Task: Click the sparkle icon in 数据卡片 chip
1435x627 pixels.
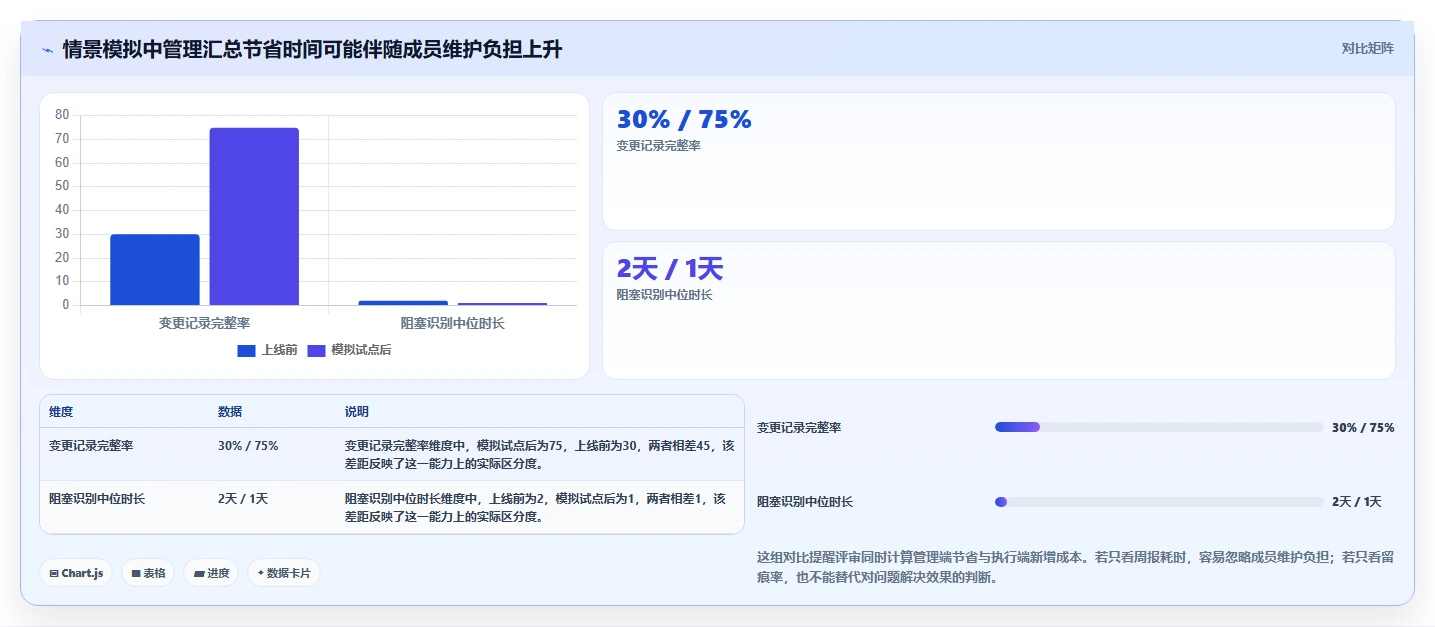Action: pos(261,573)
